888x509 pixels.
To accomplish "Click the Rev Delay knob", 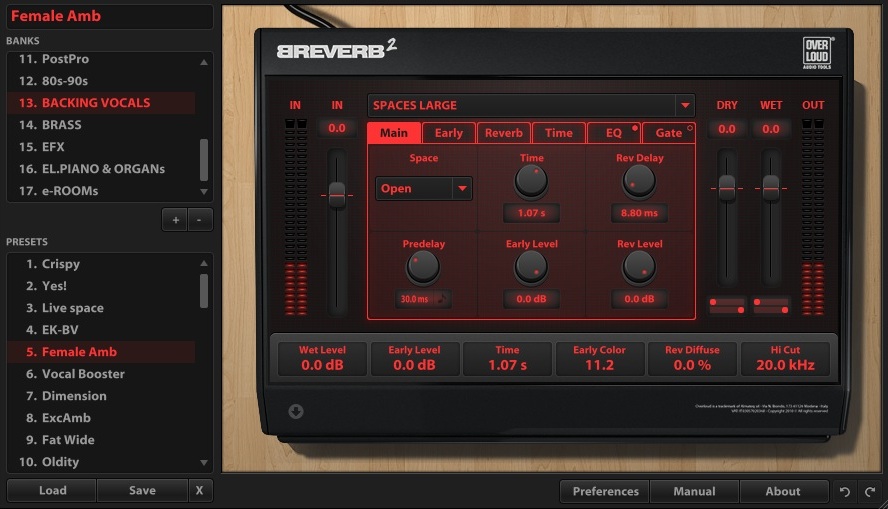I will point(639,181).
